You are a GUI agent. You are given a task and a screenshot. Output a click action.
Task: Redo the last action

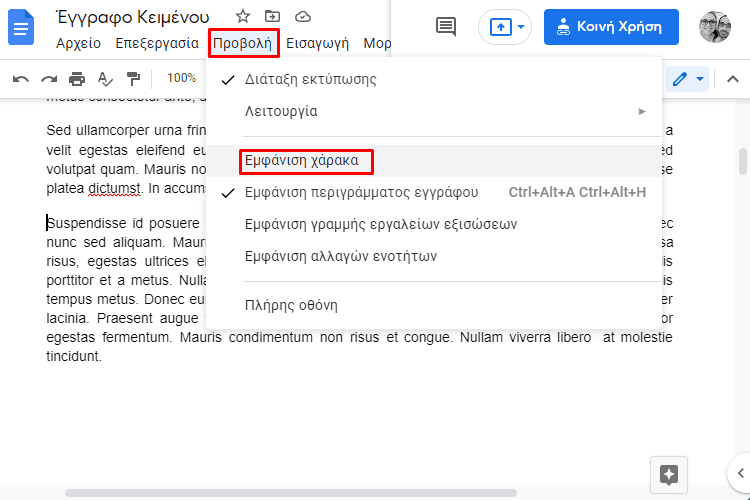point(49,79)
